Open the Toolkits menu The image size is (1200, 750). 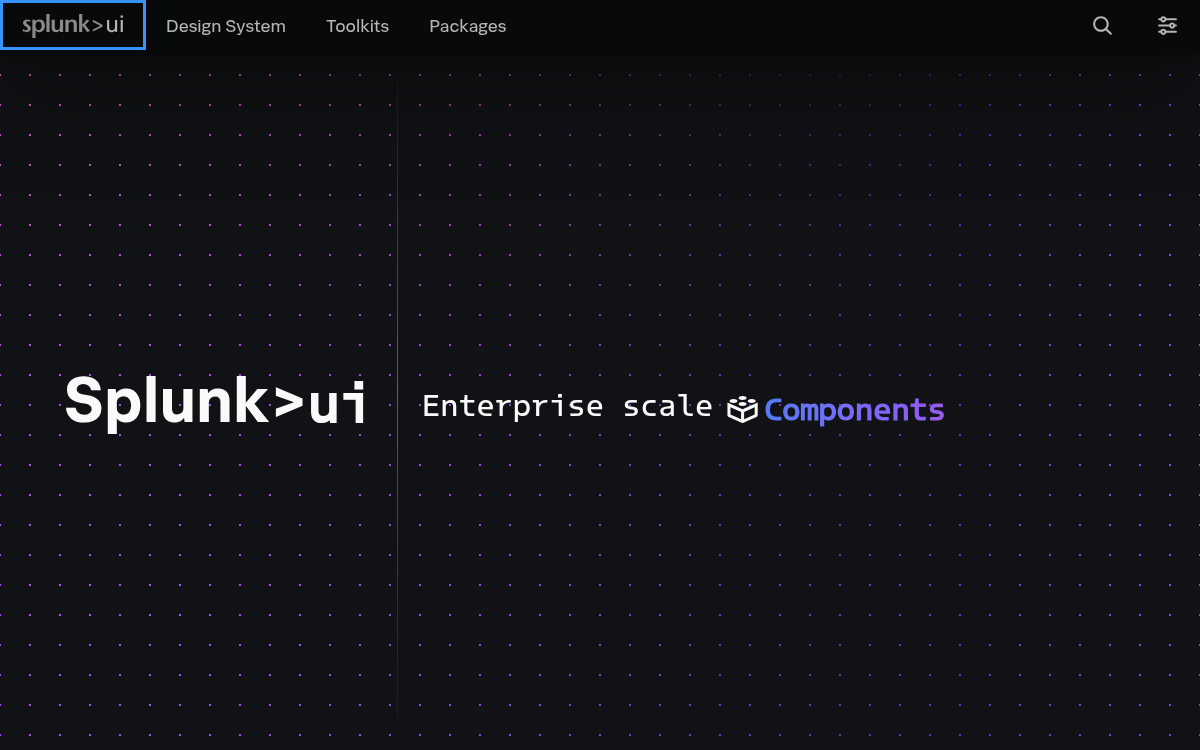tap(357, 26)
